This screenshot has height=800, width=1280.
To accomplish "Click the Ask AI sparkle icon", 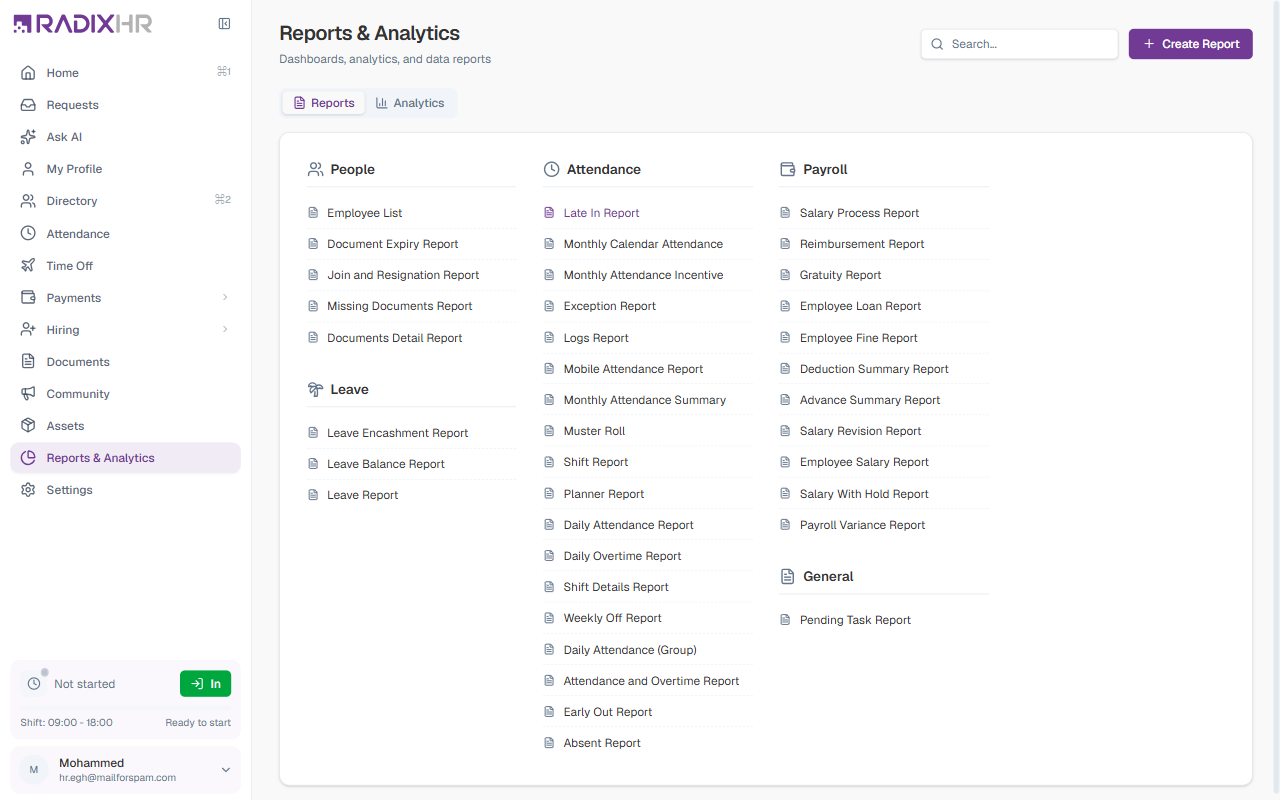I will tap(28, 137).
